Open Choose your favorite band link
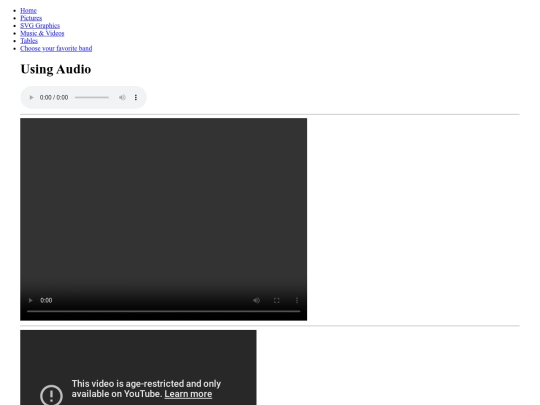Image resolution: width=540 pixels, height=405 pixels. (56, 48)
